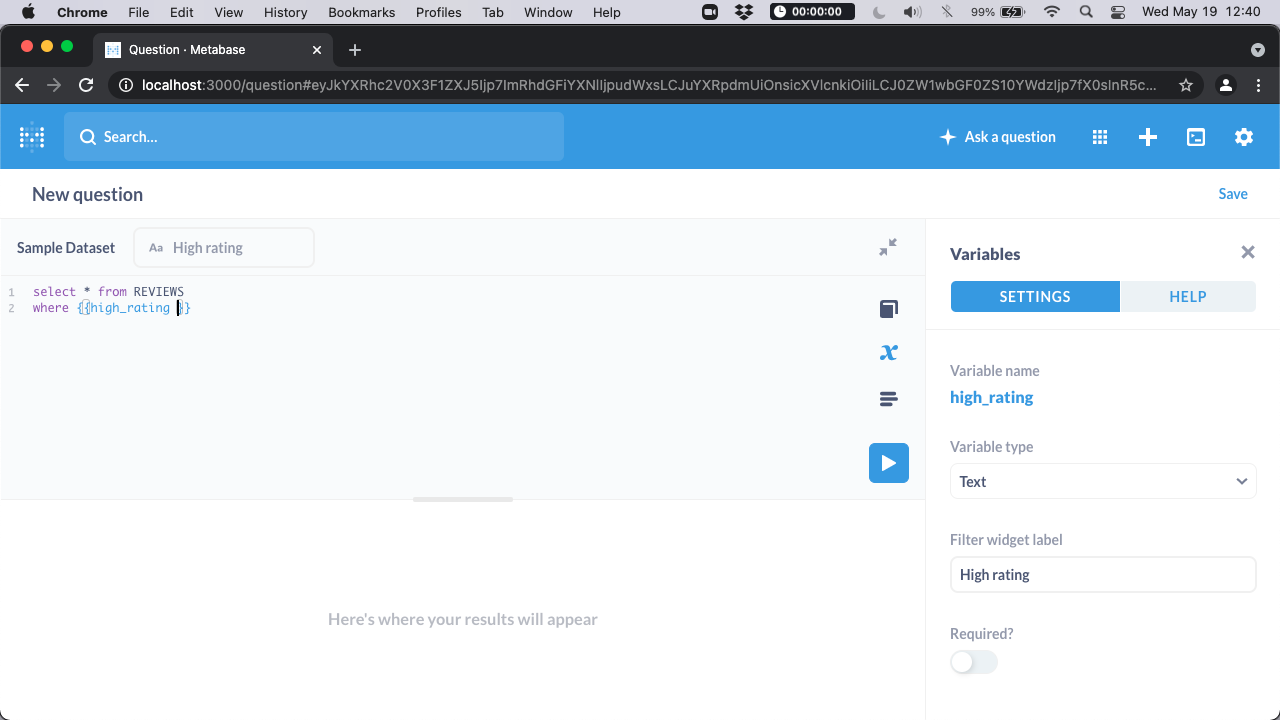Image resolution: width=1280 pixels, height=720 pixels.
Task: Reload the page in Chrome
Action: 86,85
